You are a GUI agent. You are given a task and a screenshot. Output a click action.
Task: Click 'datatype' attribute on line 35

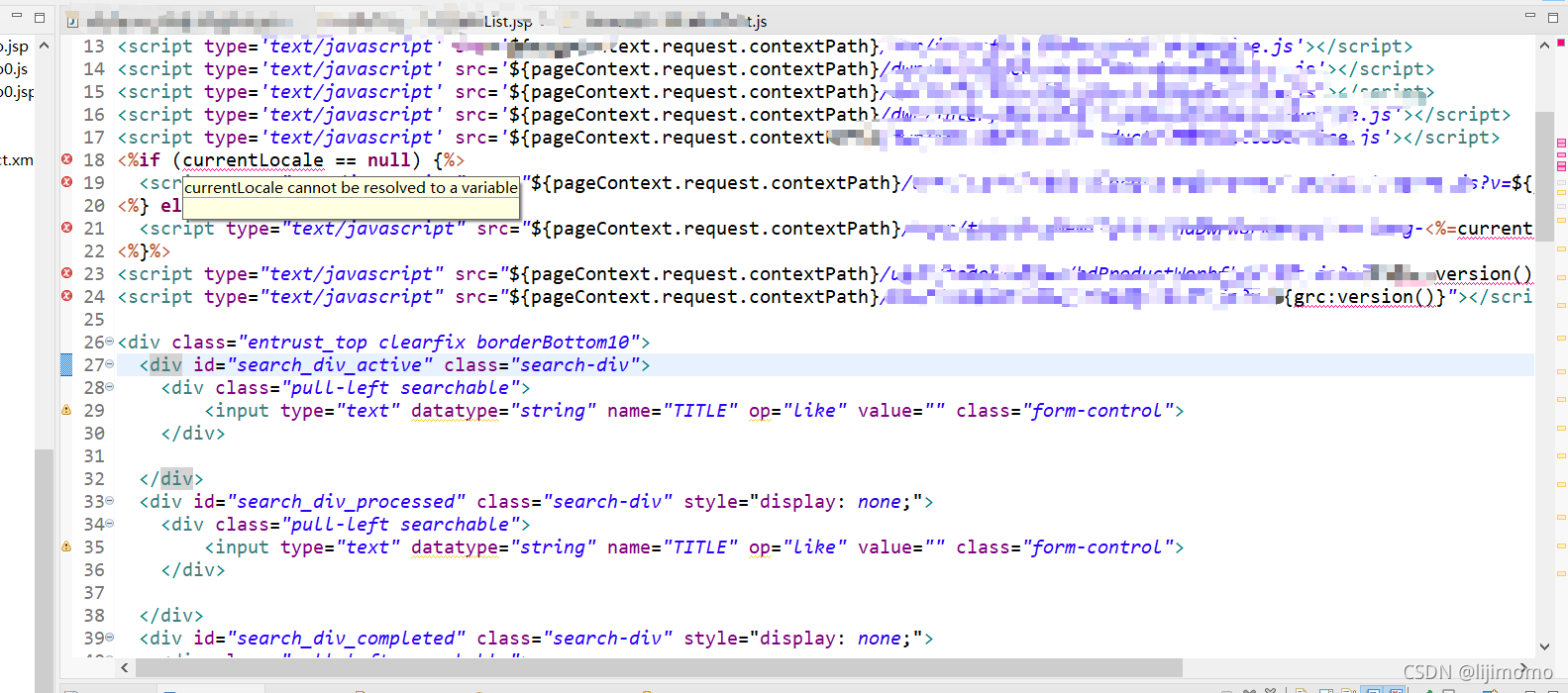455,546
